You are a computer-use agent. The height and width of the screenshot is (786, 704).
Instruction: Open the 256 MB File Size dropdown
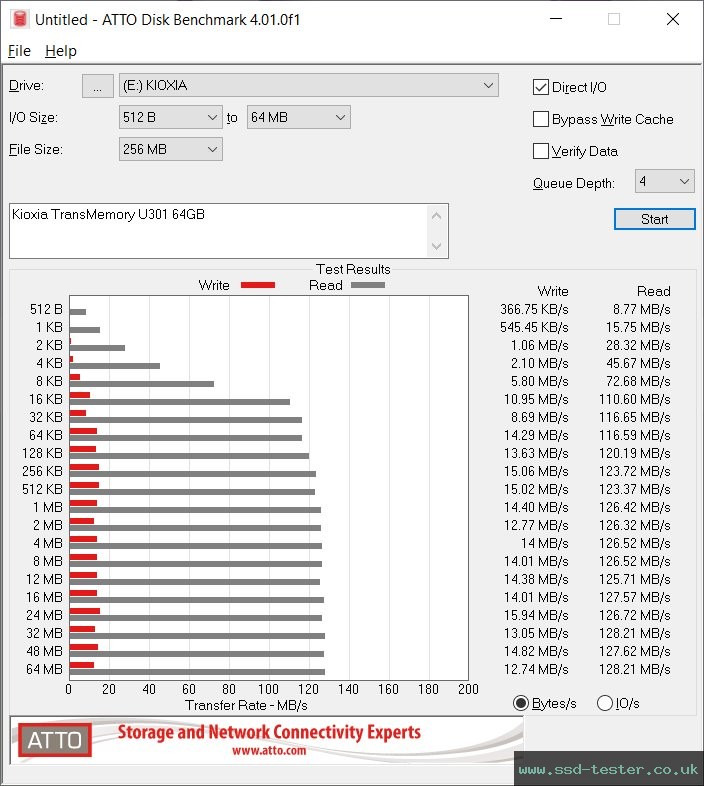170,149
